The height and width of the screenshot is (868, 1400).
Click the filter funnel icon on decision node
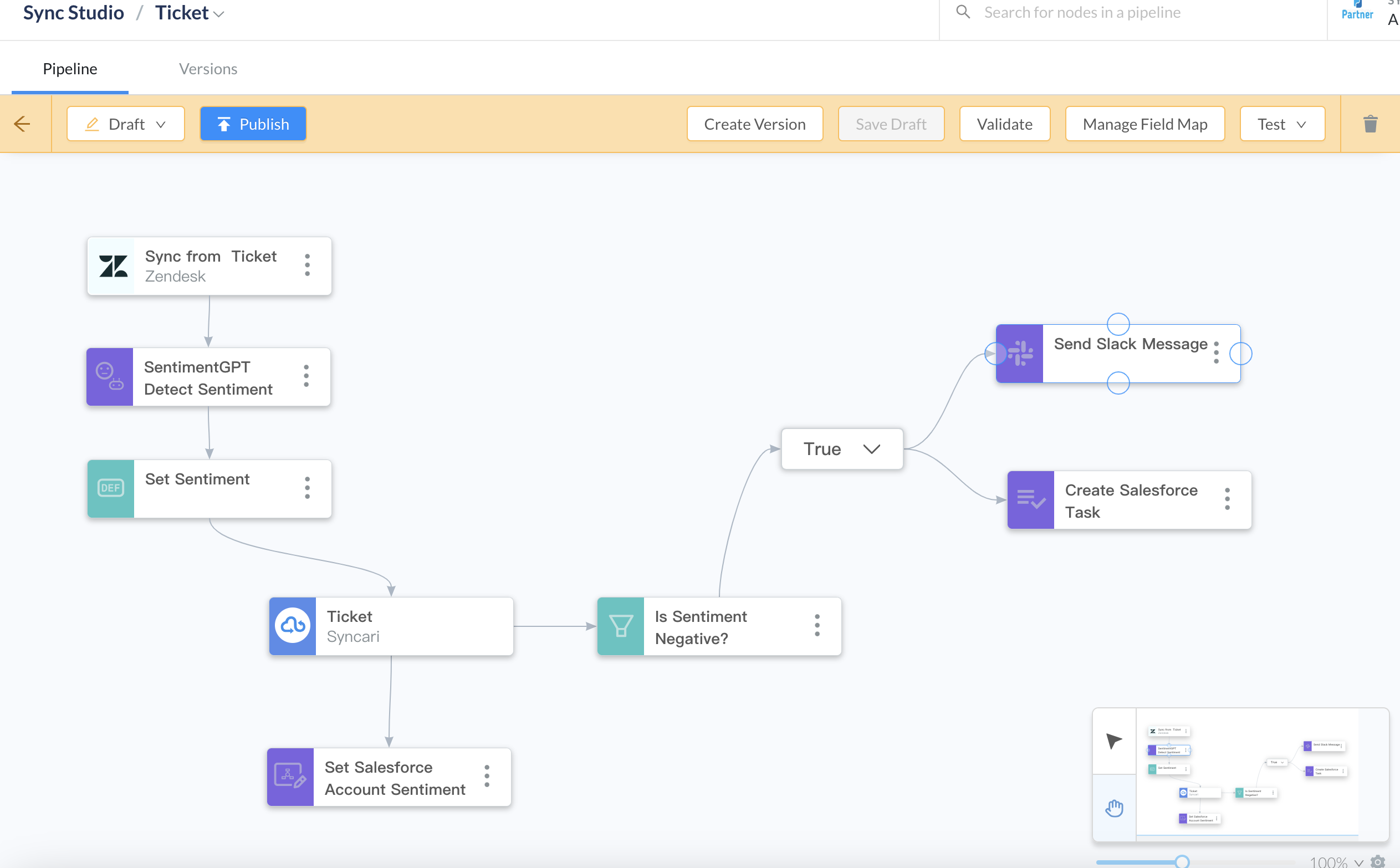click(621, 626)
